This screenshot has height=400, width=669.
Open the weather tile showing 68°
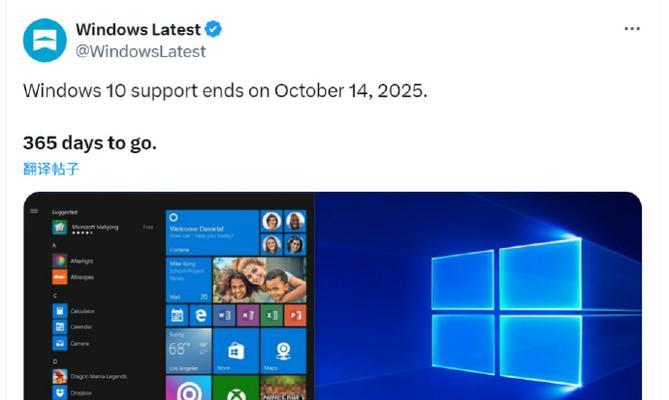coord(189,351)
